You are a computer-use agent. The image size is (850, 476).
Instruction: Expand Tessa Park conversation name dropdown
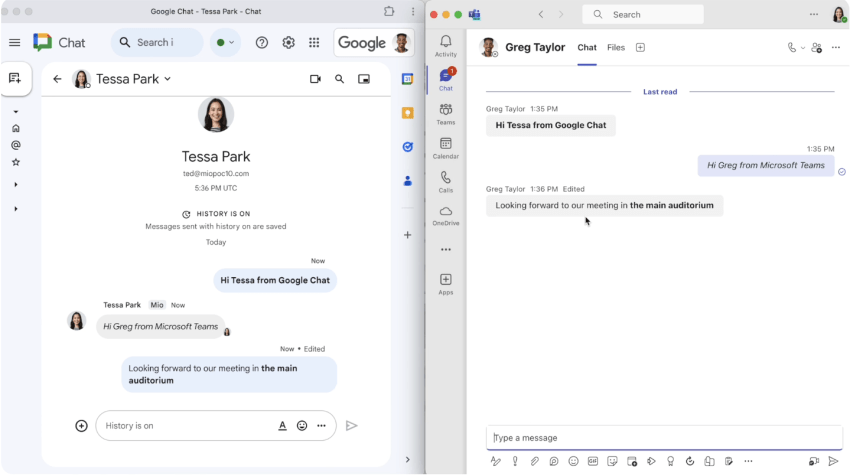[167, 79]
